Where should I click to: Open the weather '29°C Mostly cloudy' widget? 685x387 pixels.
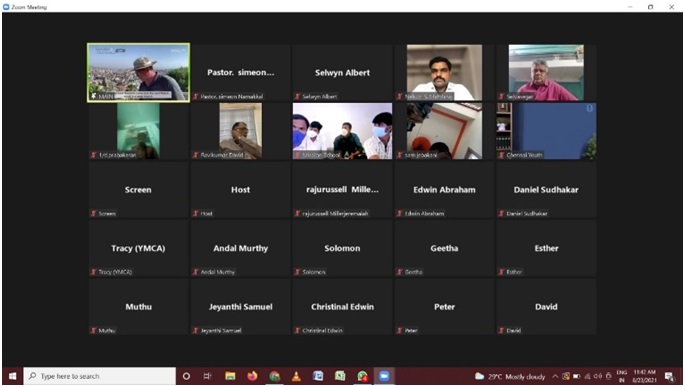pos(510,376)
